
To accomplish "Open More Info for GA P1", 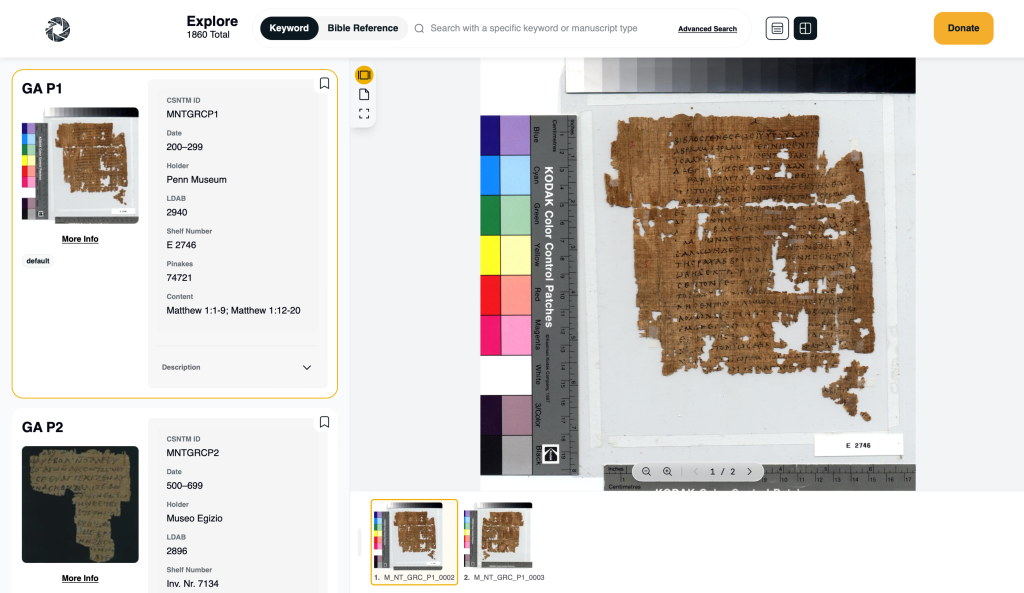I will coord(80,239).
